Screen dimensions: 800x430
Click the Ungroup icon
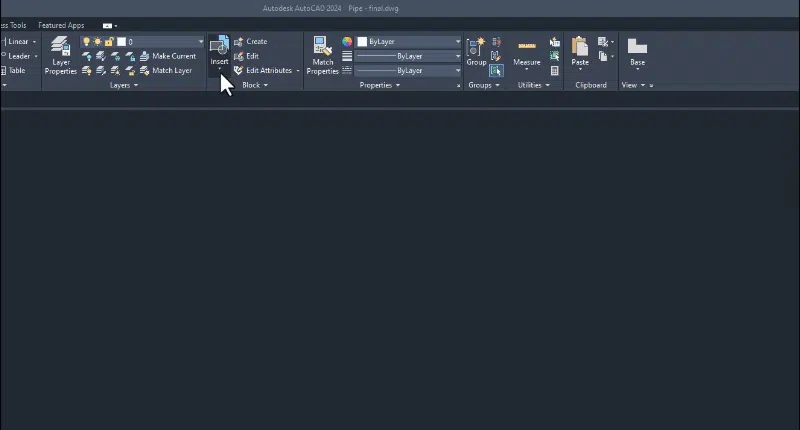tap(496, 42)
